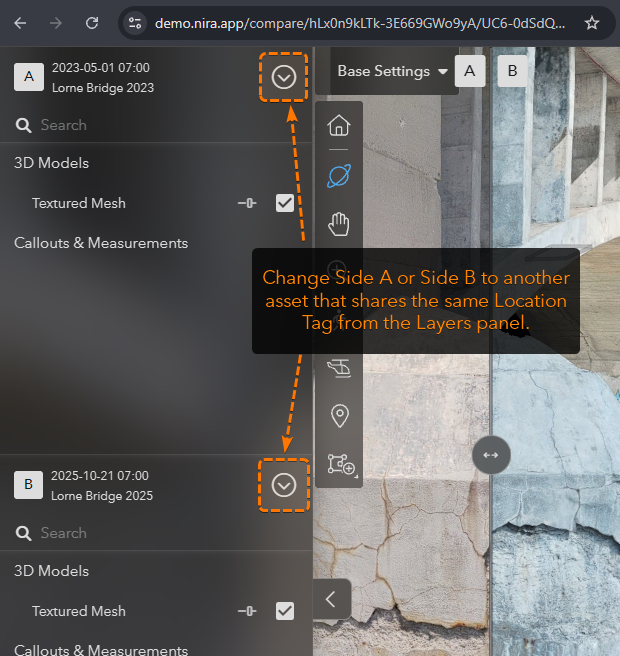Open Side A asset dropdown chevron
Viewport: 620px width, 656px height.
tap(284, 77)
